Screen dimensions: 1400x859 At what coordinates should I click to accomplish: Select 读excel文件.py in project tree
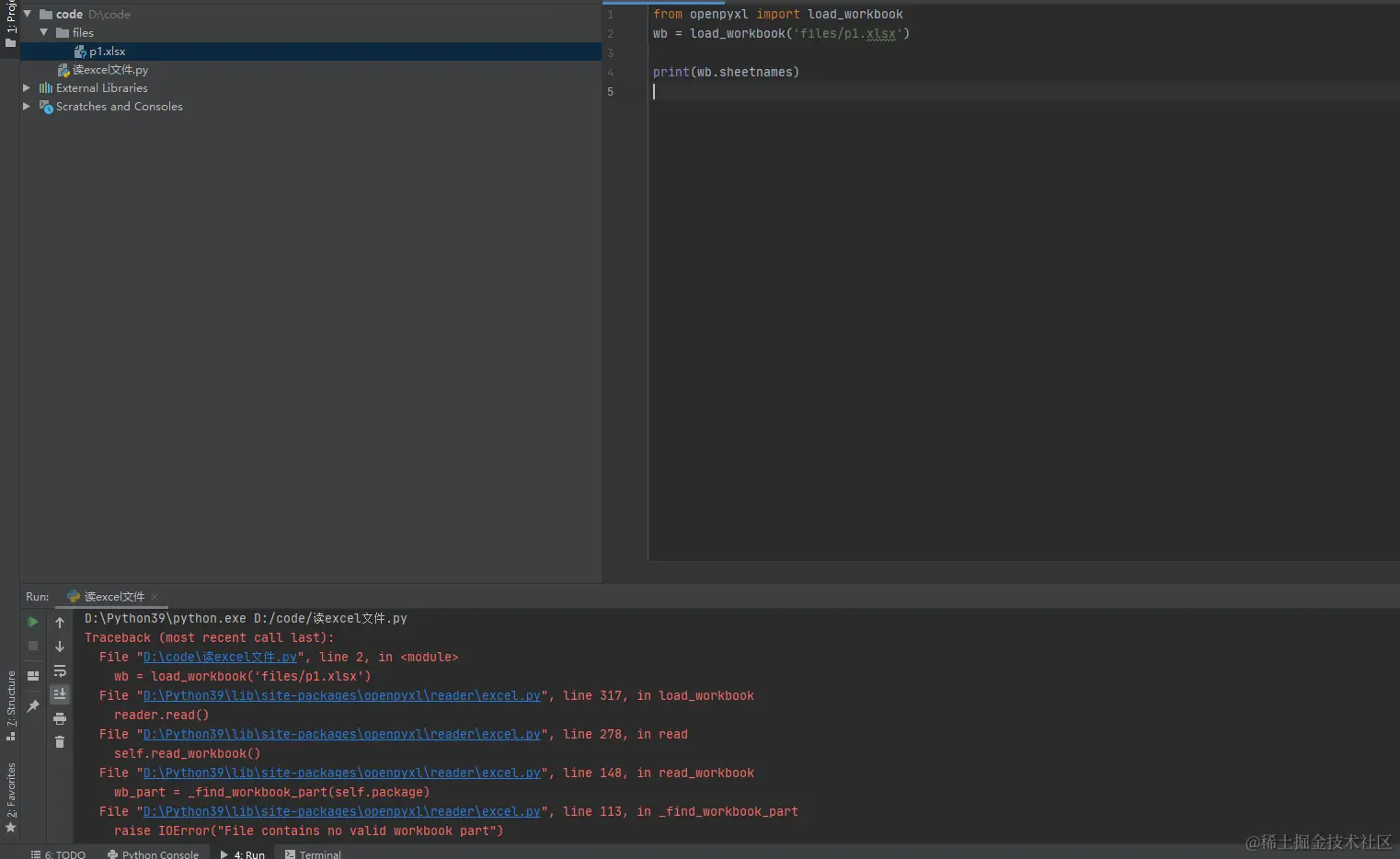click(311, 70)
